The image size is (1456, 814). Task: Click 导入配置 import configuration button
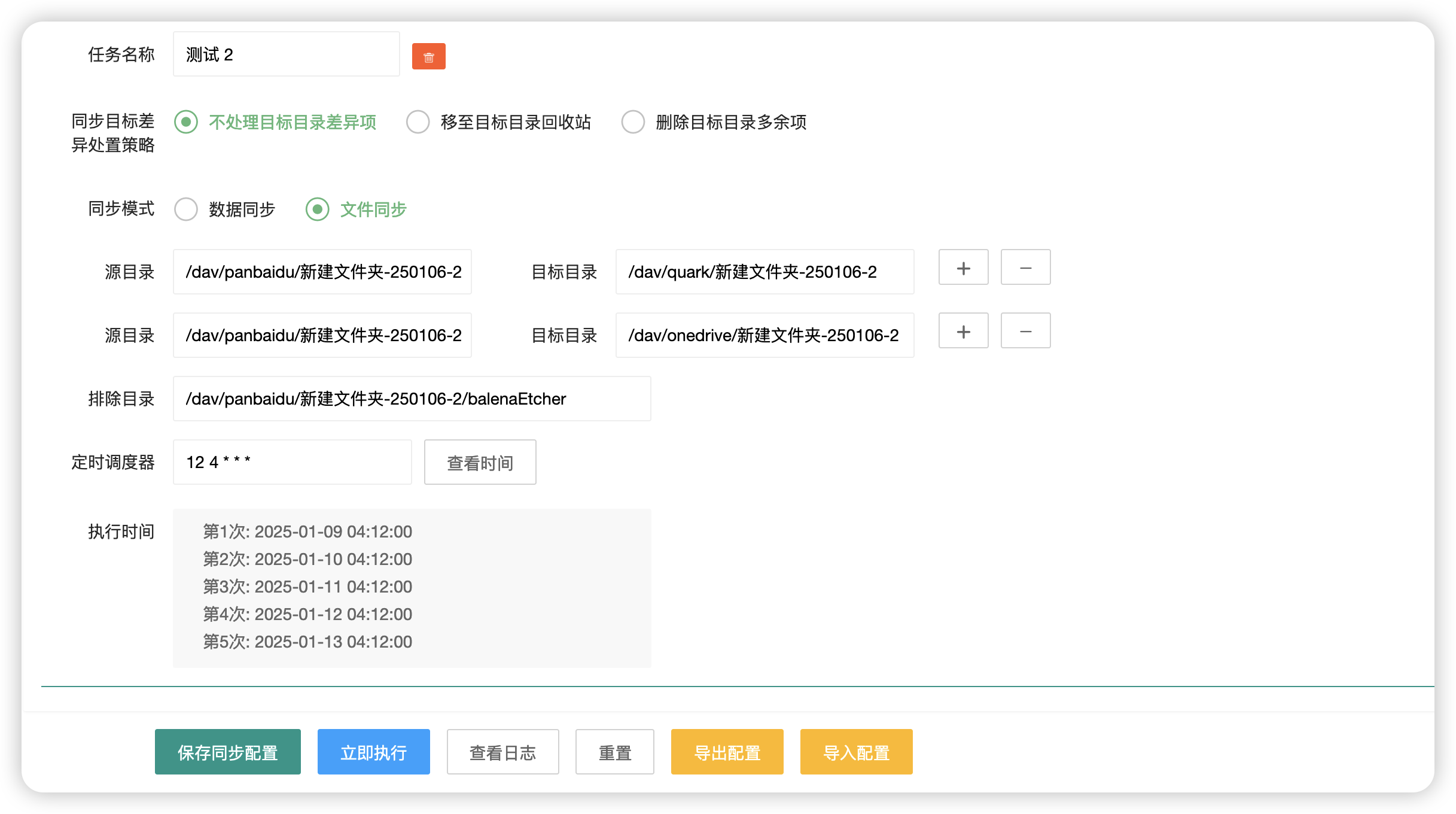(856, 752)
